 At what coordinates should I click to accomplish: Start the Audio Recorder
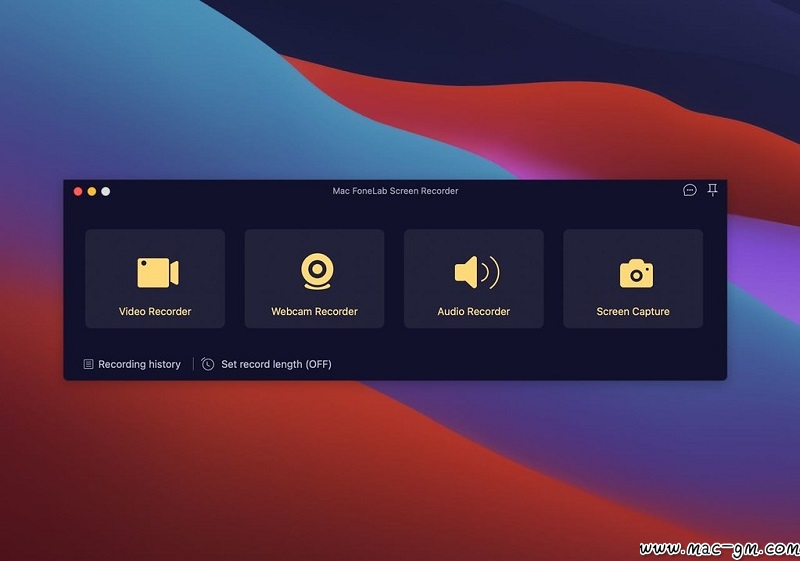[473, 278]
